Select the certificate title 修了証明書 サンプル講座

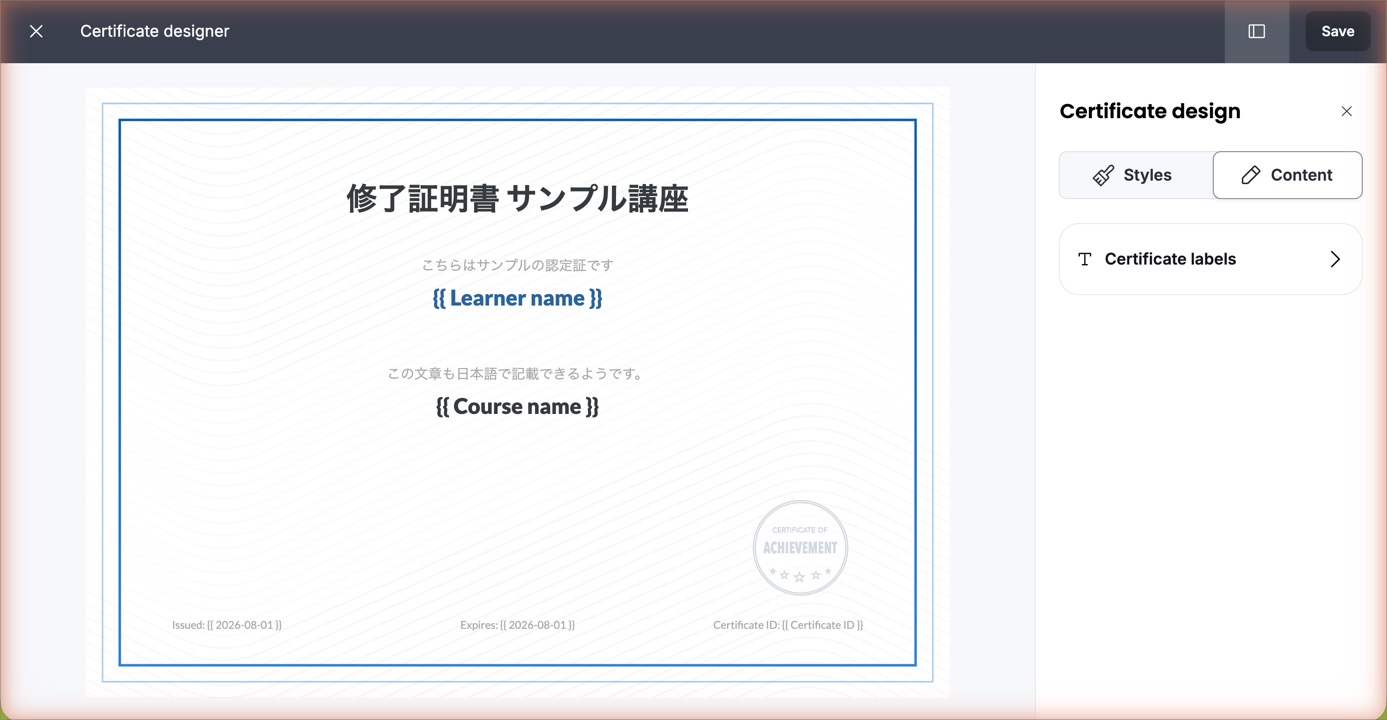(x=517, y=199)
